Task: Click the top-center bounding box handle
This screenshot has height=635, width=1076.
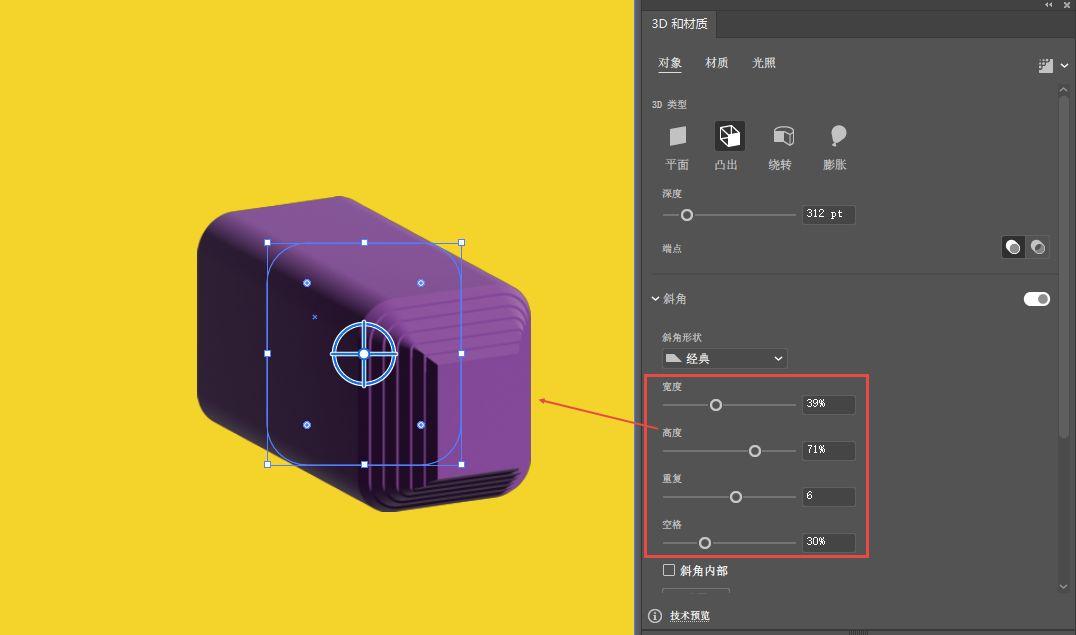Action: tap(364, 242)
